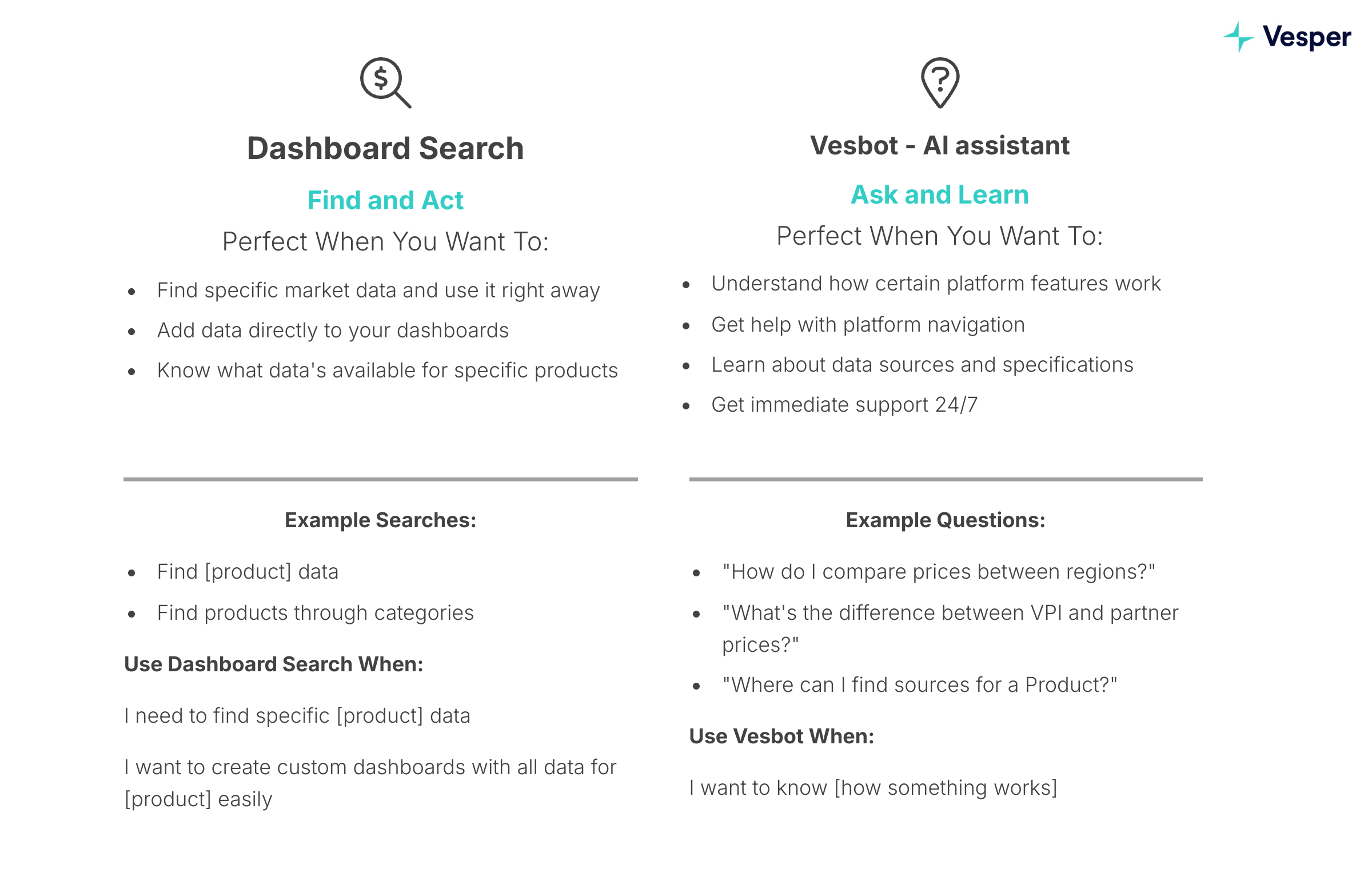The width and height of the screenshot is (1372, 892).
Task: Click the Ask and Learn subtitle
Action: click(940, 194)
